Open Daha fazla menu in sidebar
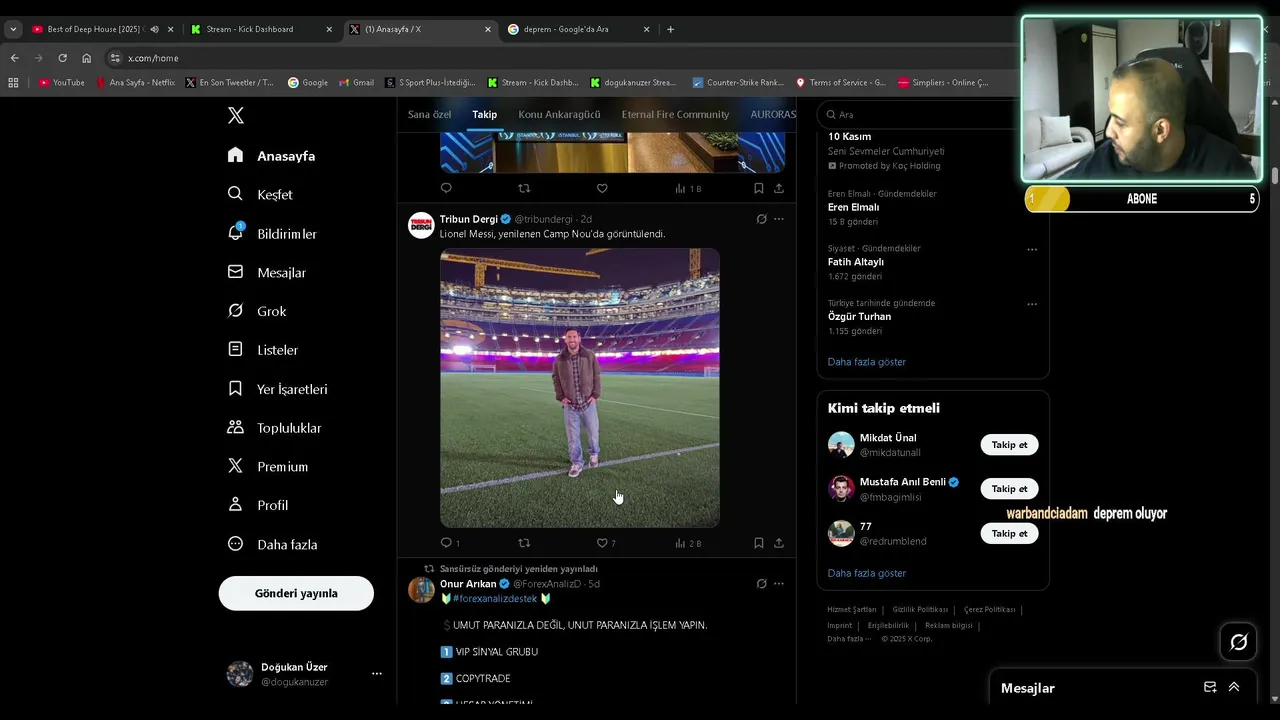Image resolution: width=1280 pixels, height=720 pixels. pyautogui.click(x=272, y=545)
